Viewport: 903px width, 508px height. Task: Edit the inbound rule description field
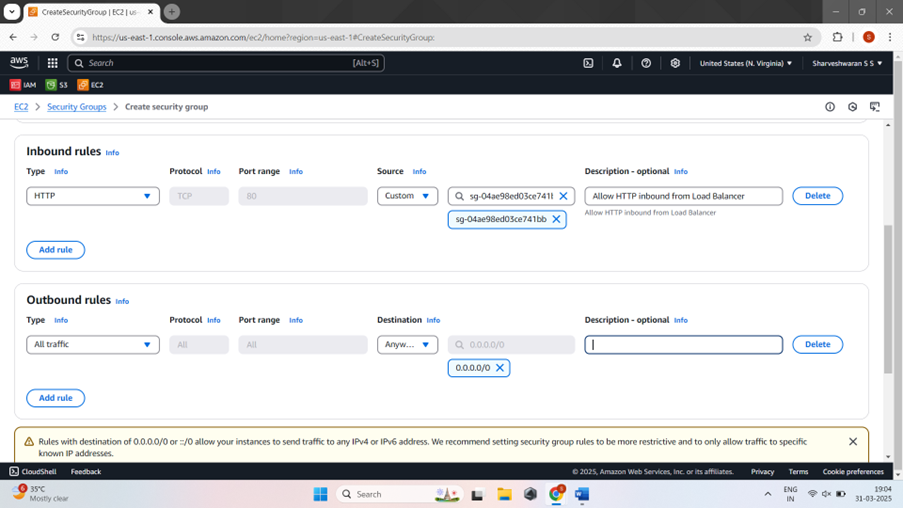683,196
